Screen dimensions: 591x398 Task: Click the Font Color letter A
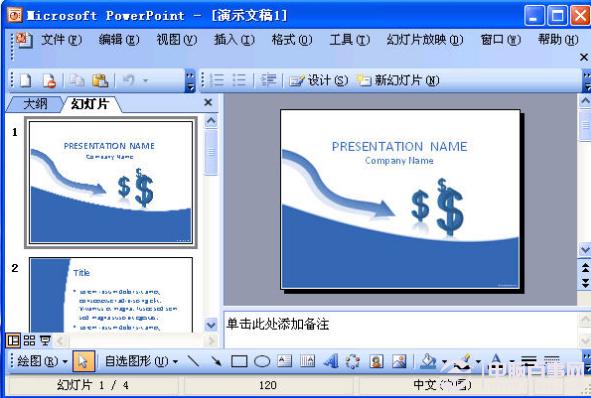coord(496,361)
